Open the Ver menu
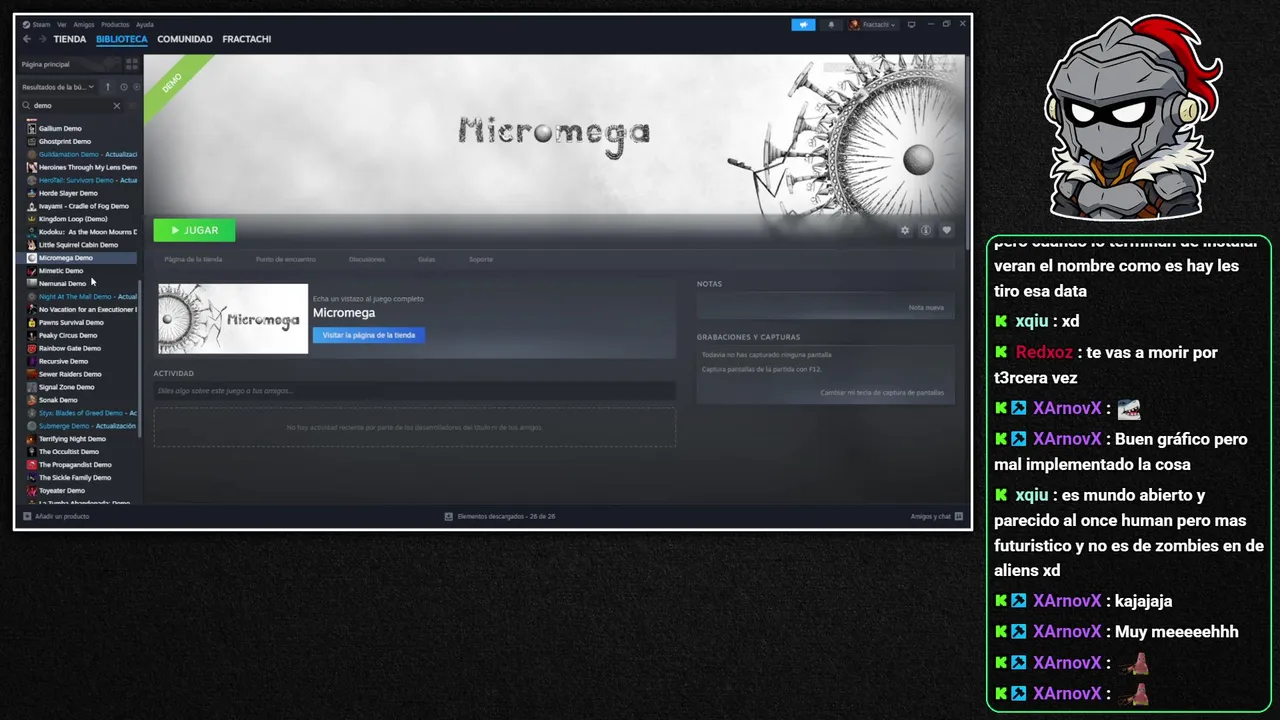The width and height of the screenshot is (1280, 720). click(62, 24)
